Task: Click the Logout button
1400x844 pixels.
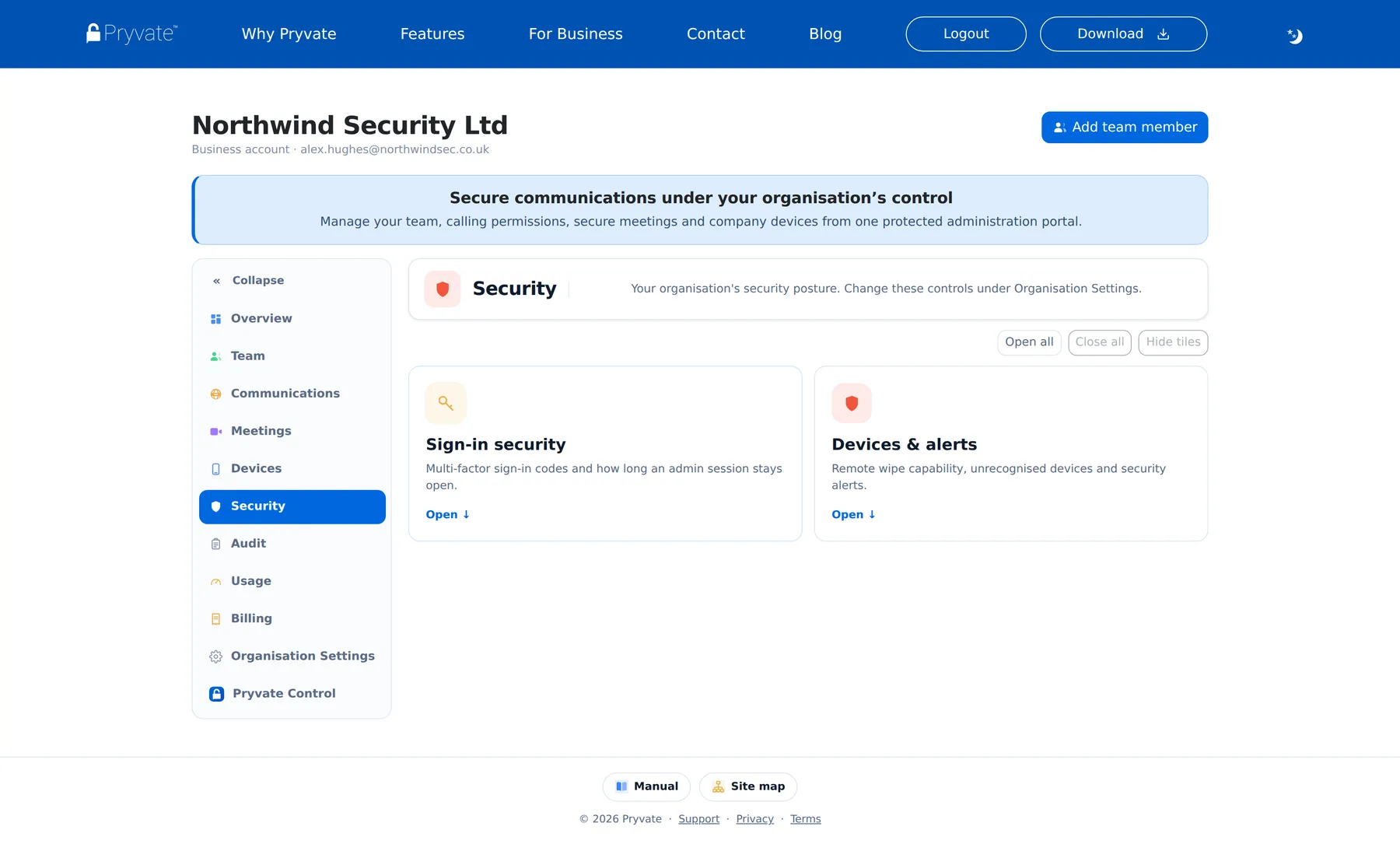Action: click(966, 34)
